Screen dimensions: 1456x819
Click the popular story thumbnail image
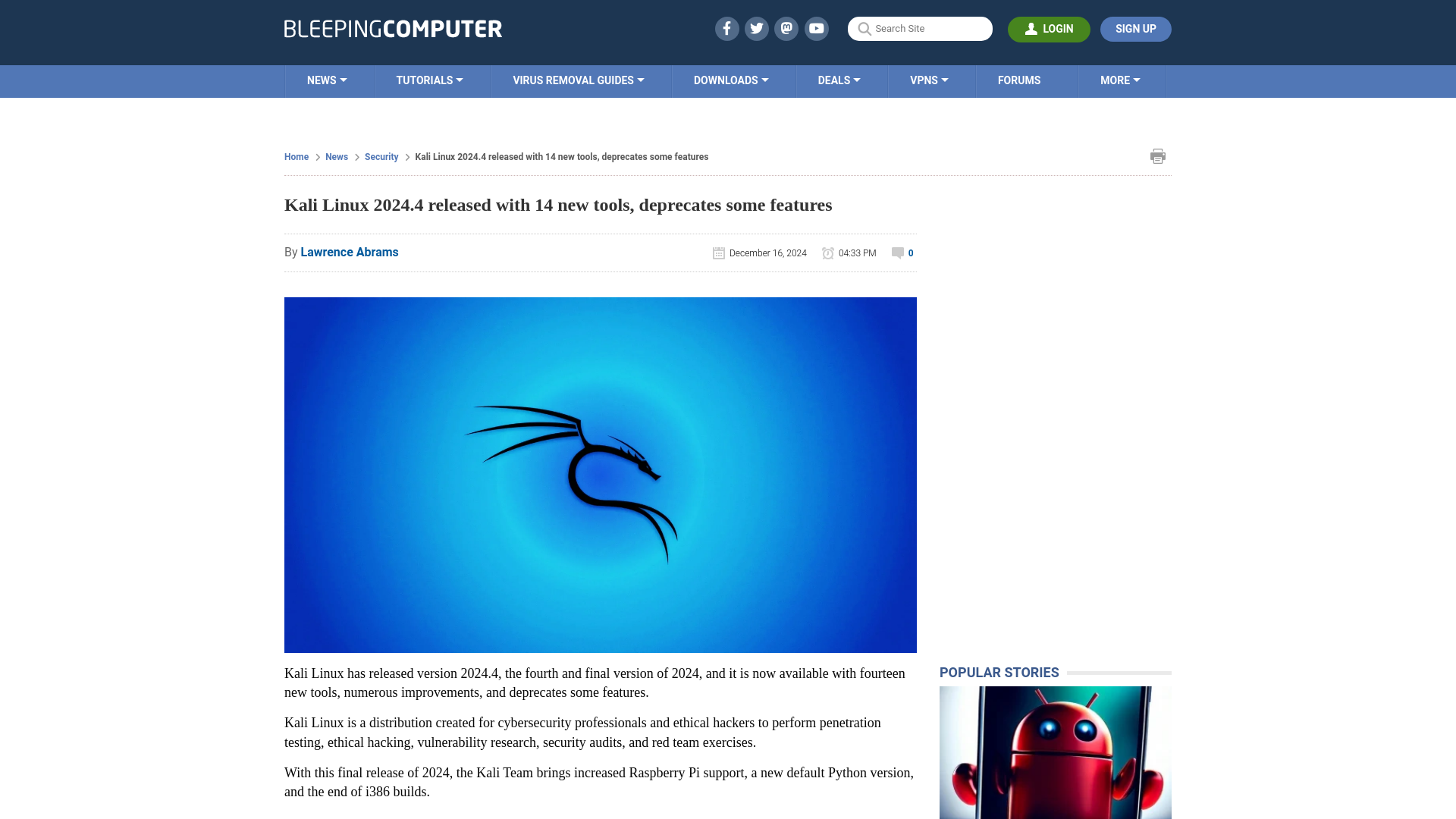[1055, 753]
